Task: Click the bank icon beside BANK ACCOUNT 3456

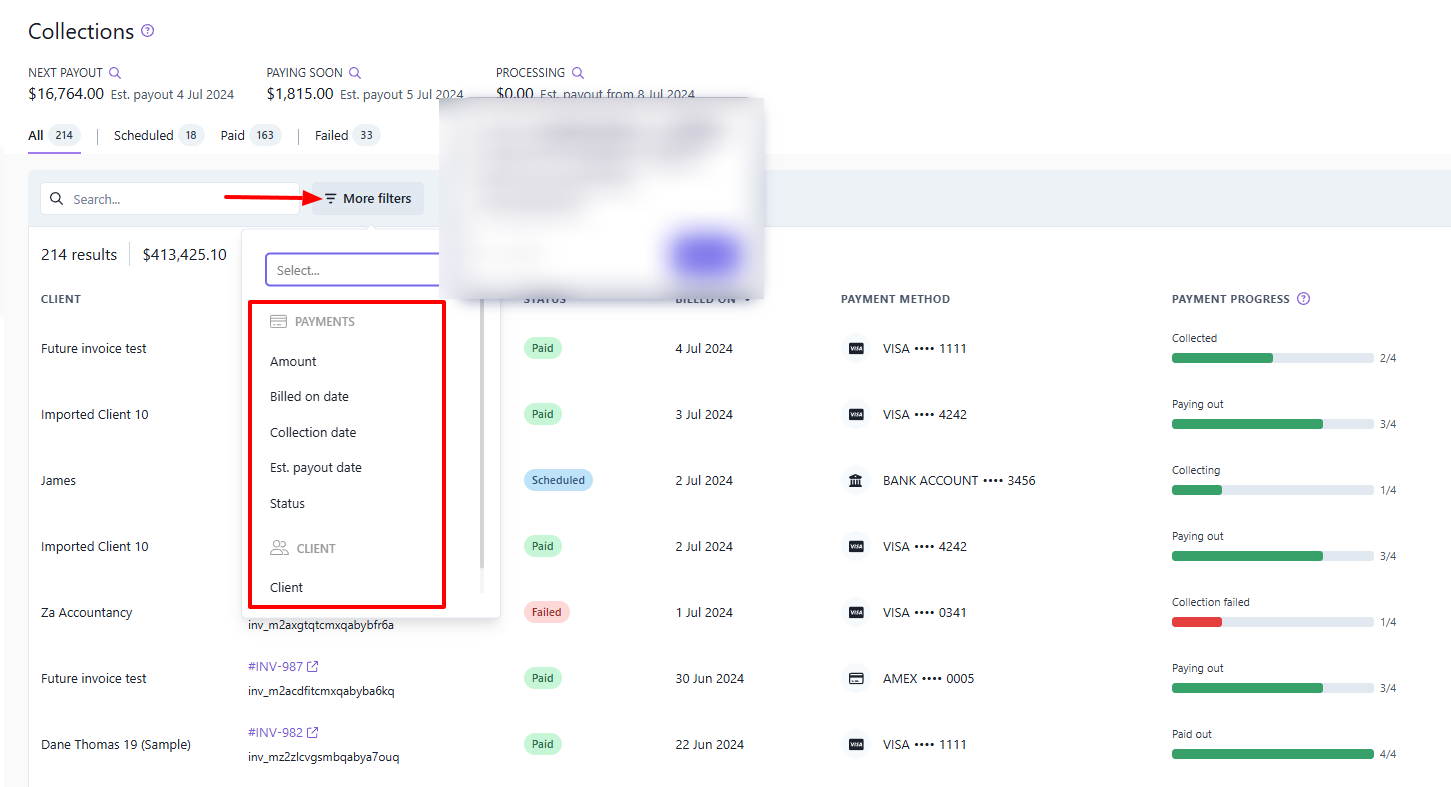Action: point(856,480)
